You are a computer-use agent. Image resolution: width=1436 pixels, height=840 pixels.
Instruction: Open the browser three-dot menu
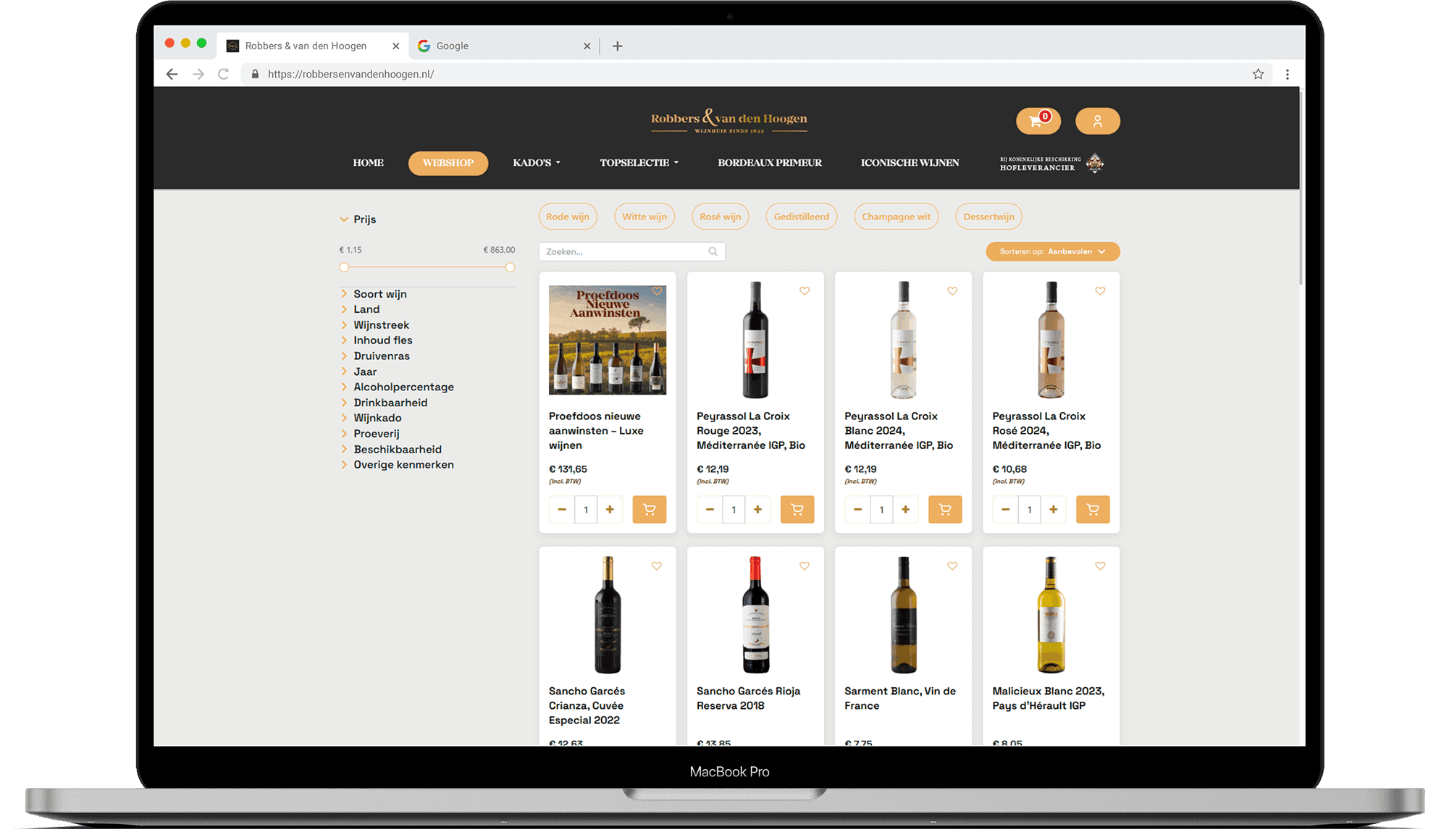tap(1287, 74)
